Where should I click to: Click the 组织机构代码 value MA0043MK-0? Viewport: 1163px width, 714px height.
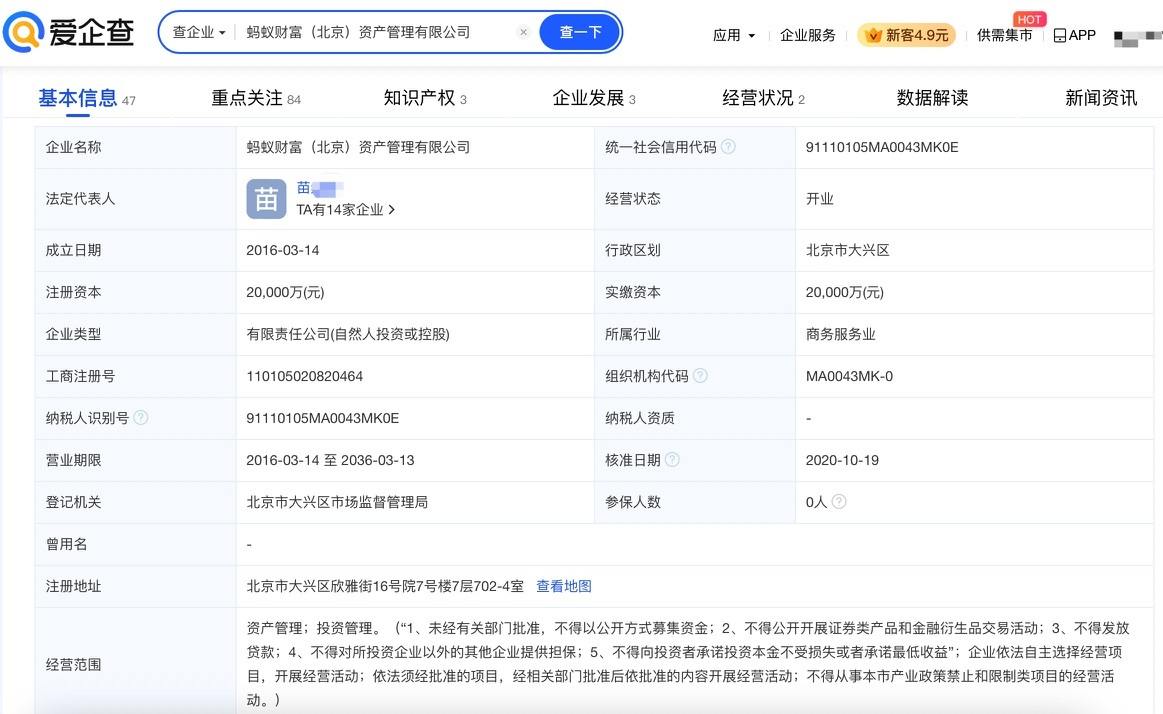[849, 376]
